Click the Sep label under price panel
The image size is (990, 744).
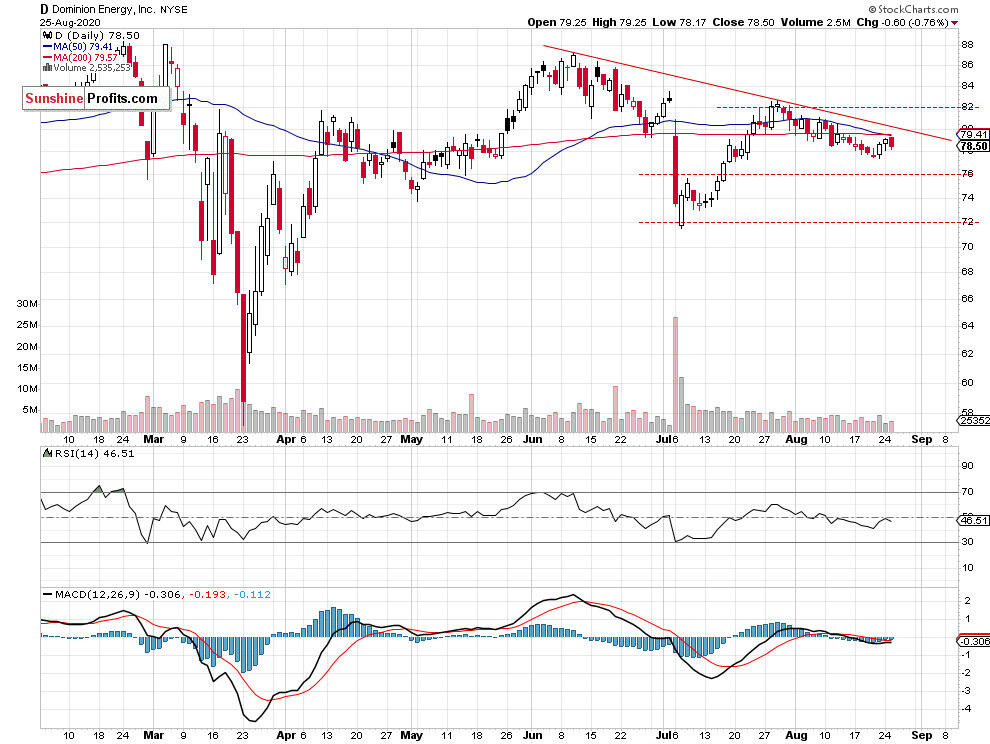tap(922, 439)
